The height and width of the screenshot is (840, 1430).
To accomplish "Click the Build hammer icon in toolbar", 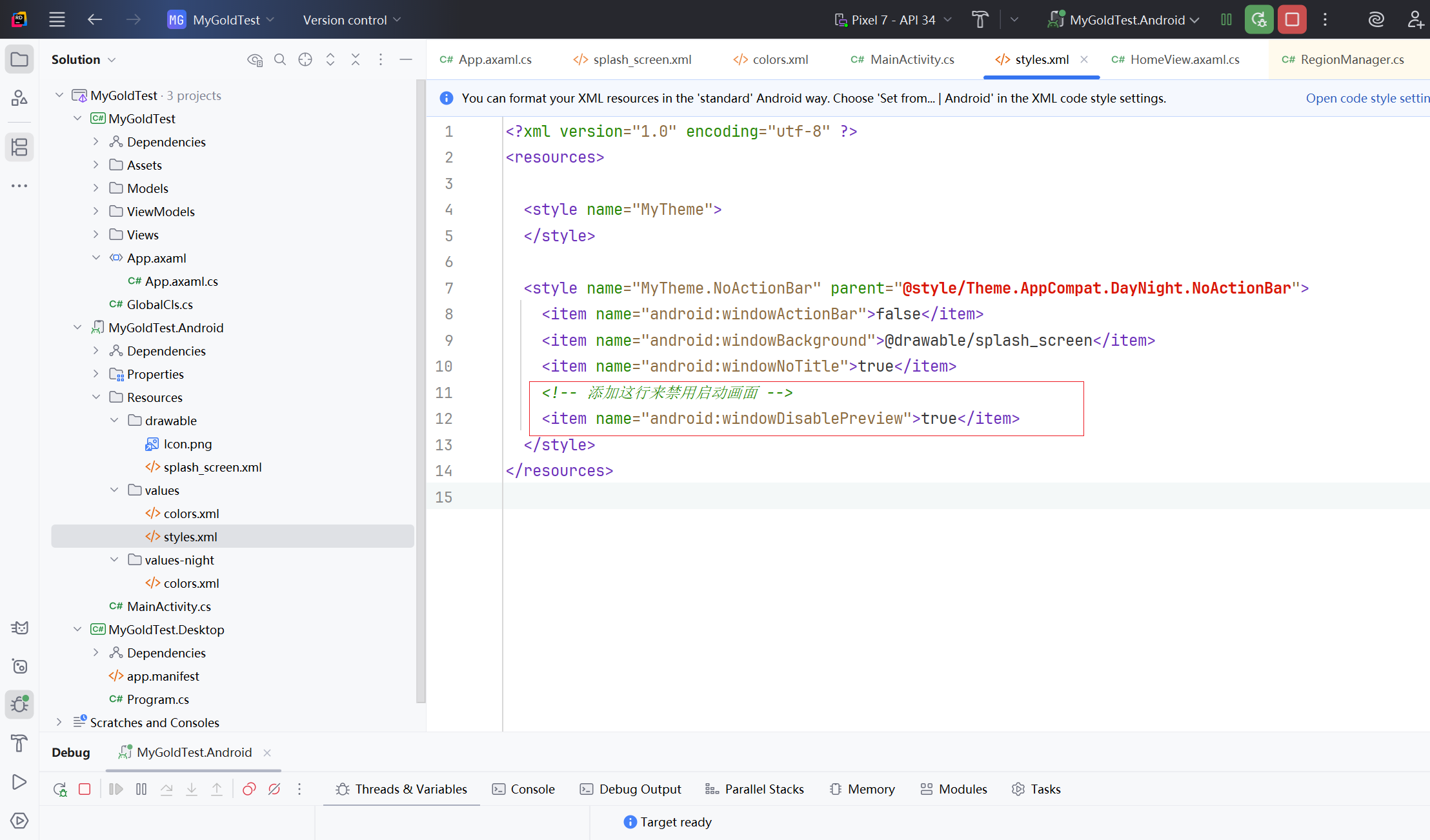I will click(x=980, y=19).
